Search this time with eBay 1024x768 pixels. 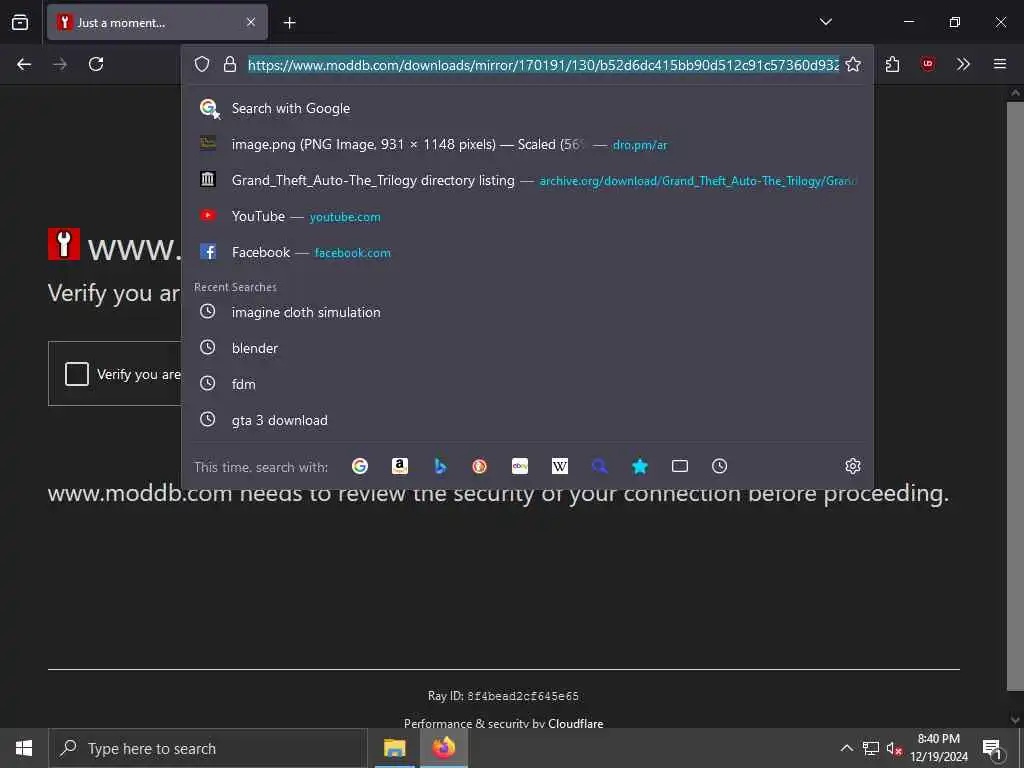click(520, 466)
